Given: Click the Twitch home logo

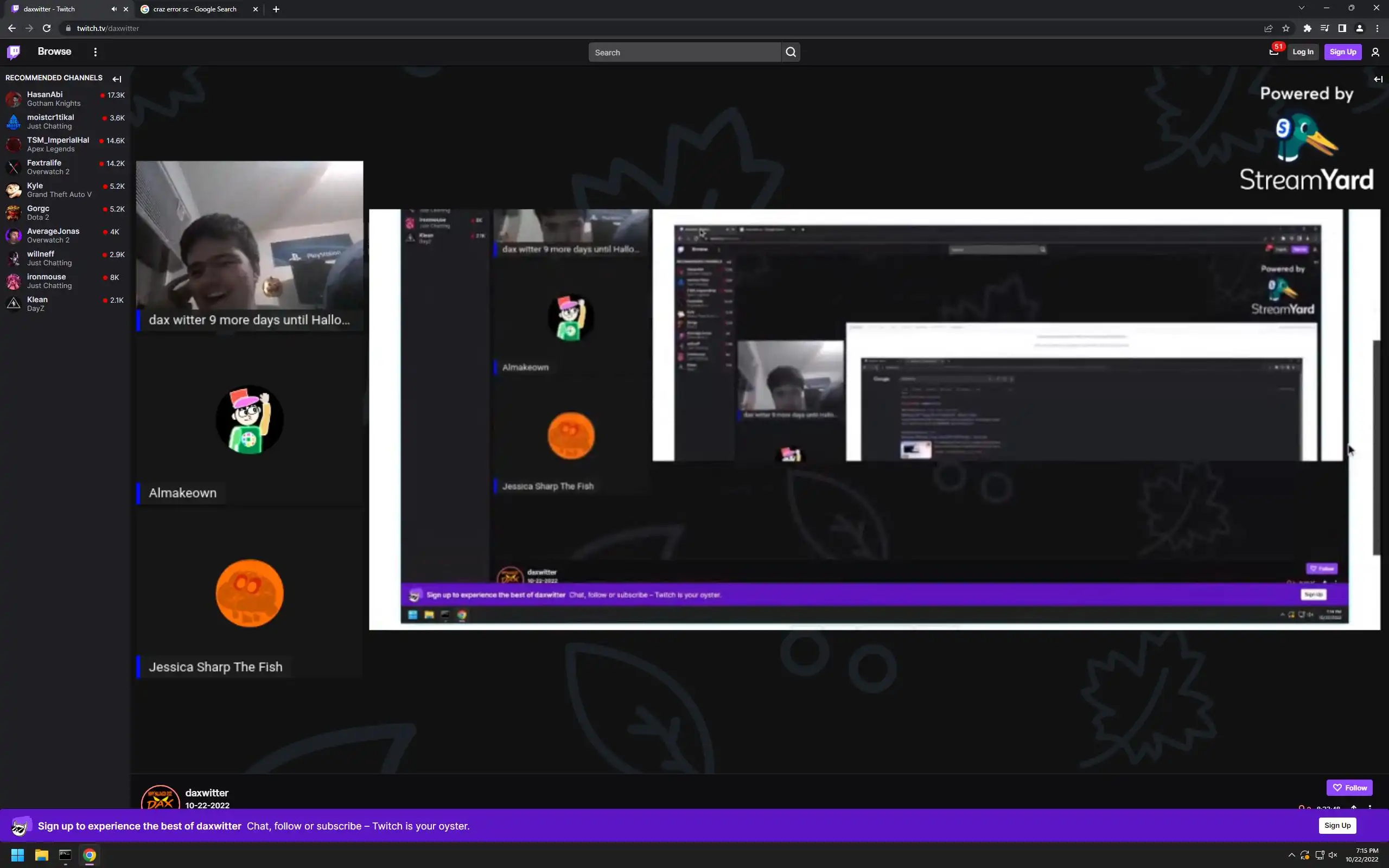Looking at the screenshot, I should click(14, 52).
